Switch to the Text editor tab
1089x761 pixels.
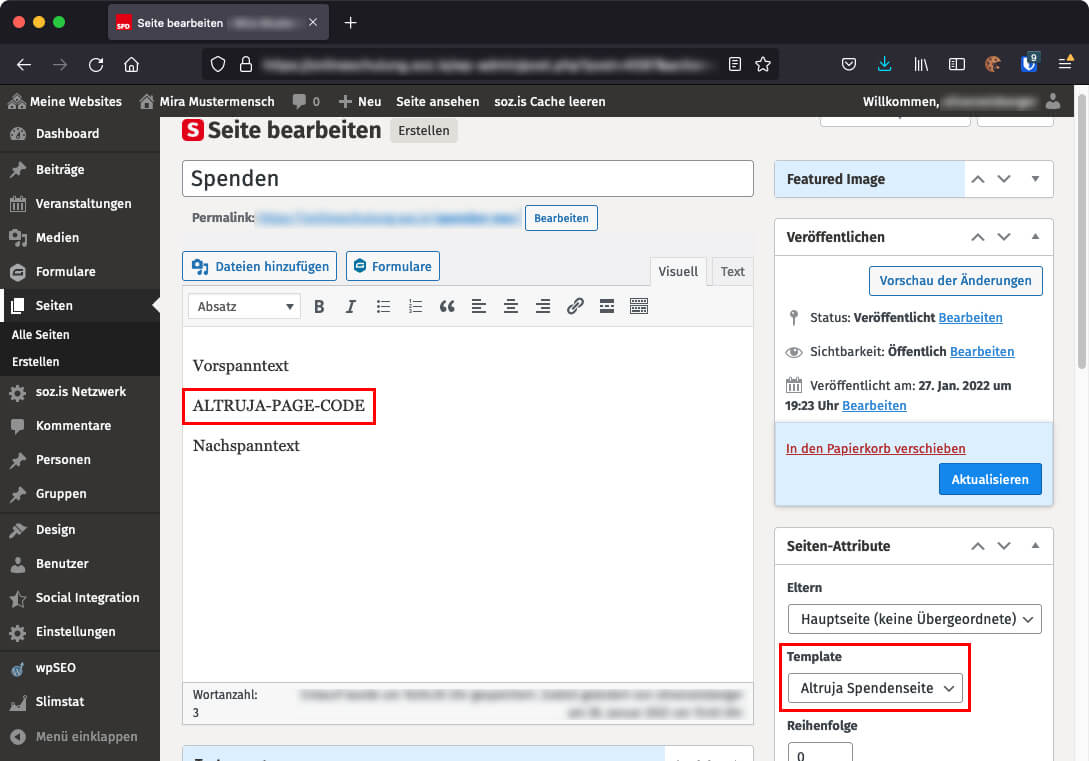[x=731, y=271]
